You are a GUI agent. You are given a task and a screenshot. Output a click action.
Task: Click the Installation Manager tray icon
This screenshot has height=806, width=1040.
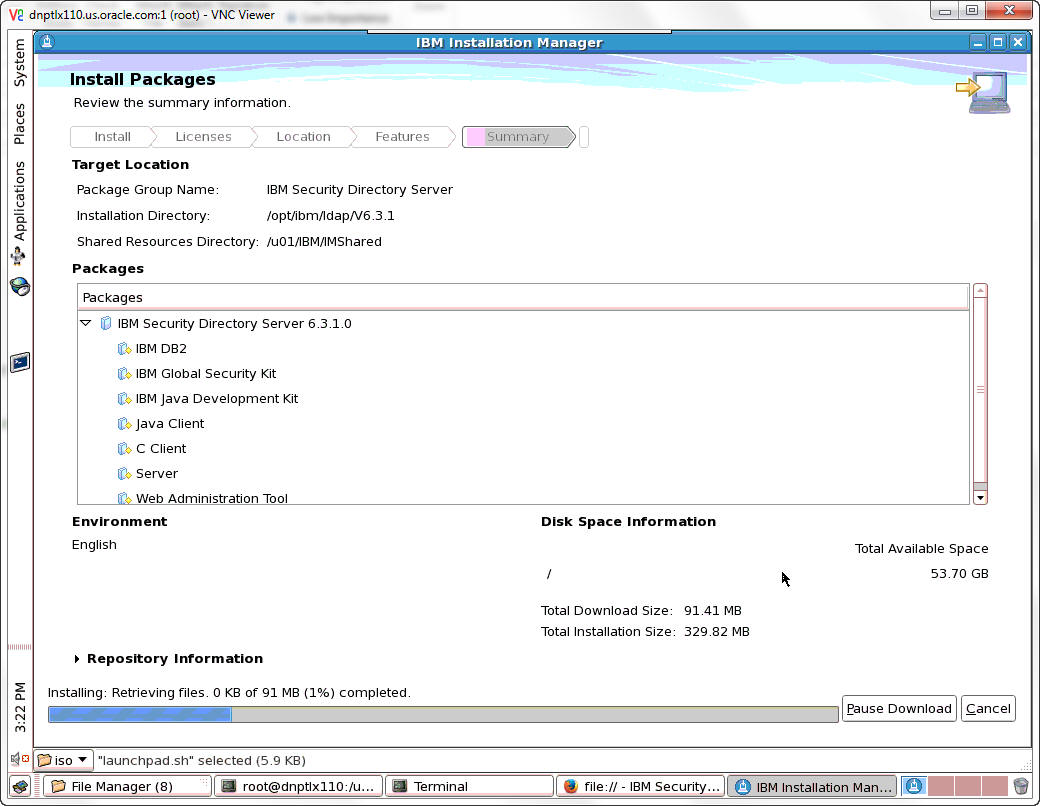click(x=914, y=786)
